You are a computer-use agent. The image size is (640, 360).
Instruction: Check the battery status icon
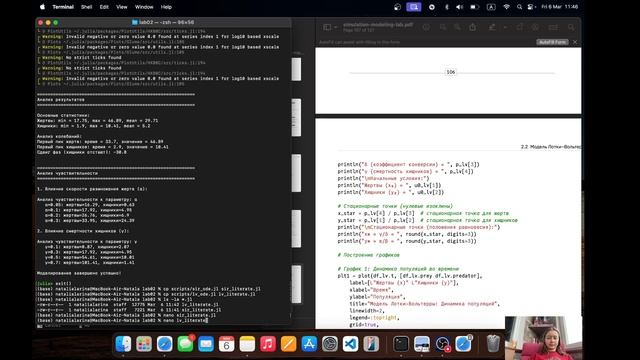tap(474, 7)
